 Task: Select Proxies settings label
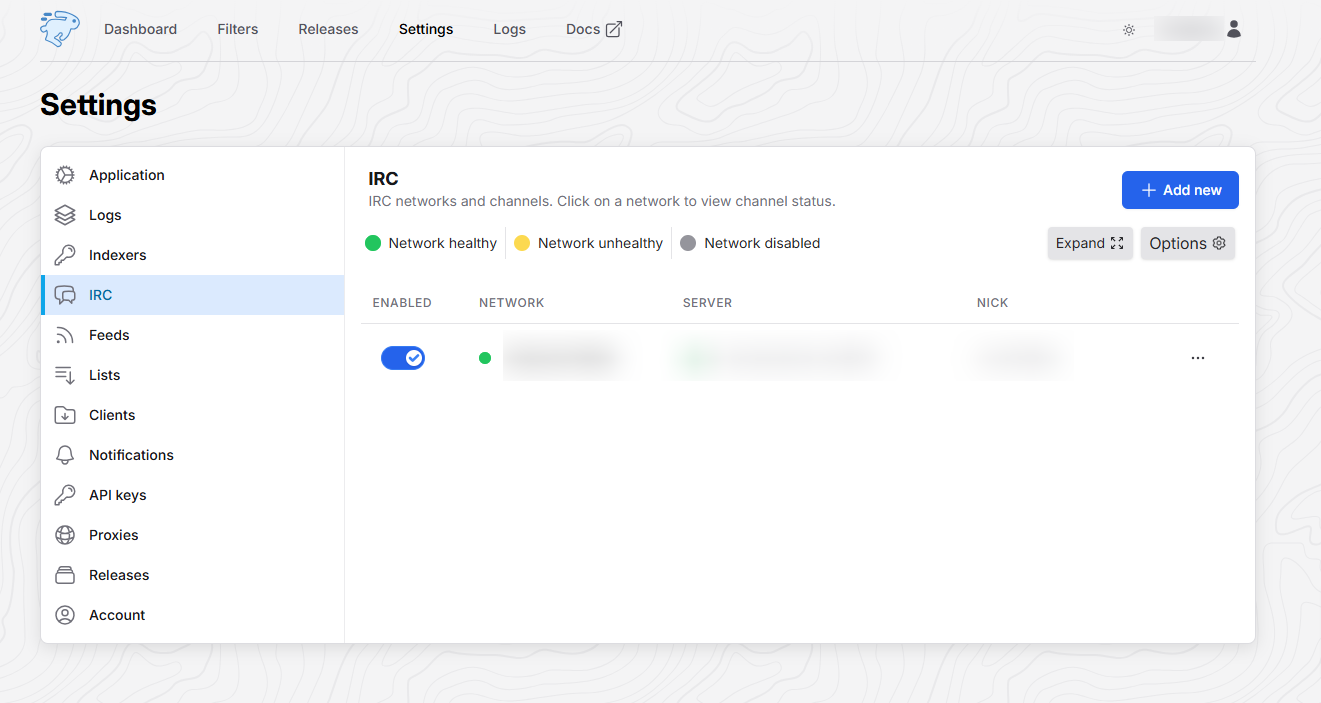[x=114, y=535]
